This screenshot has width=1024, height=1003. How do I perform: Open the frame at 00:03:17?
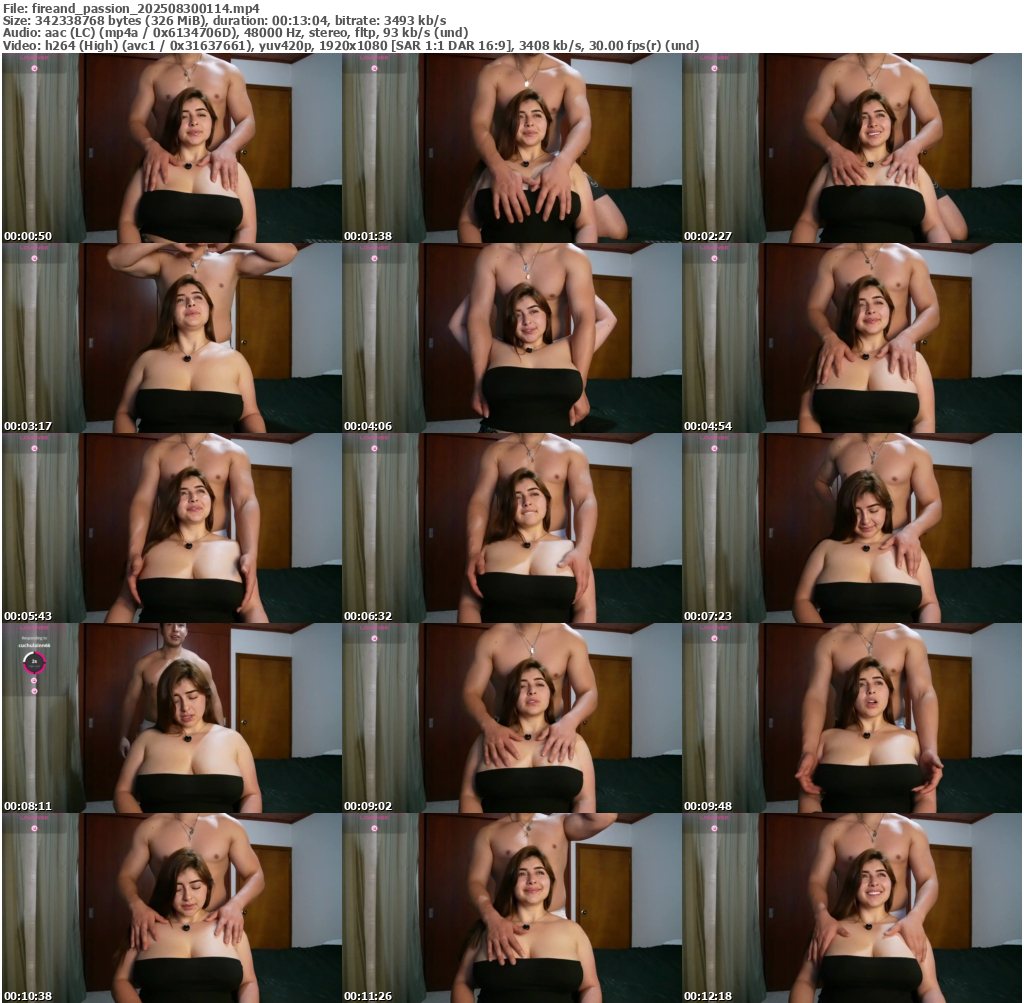pos(171,338)
